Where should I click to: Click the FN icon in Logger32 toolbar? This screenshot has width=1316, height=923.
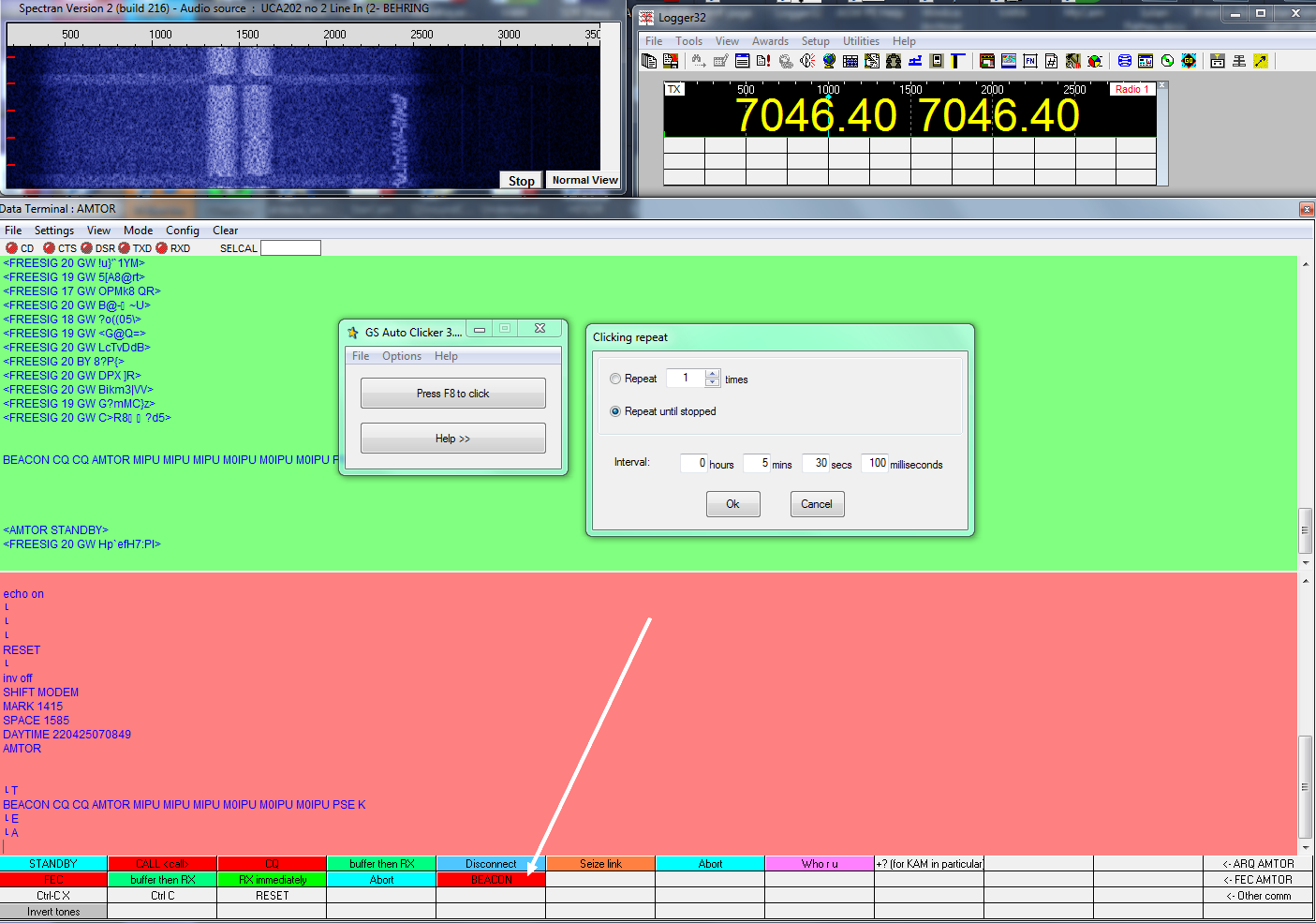click(x=1030, y=61)
